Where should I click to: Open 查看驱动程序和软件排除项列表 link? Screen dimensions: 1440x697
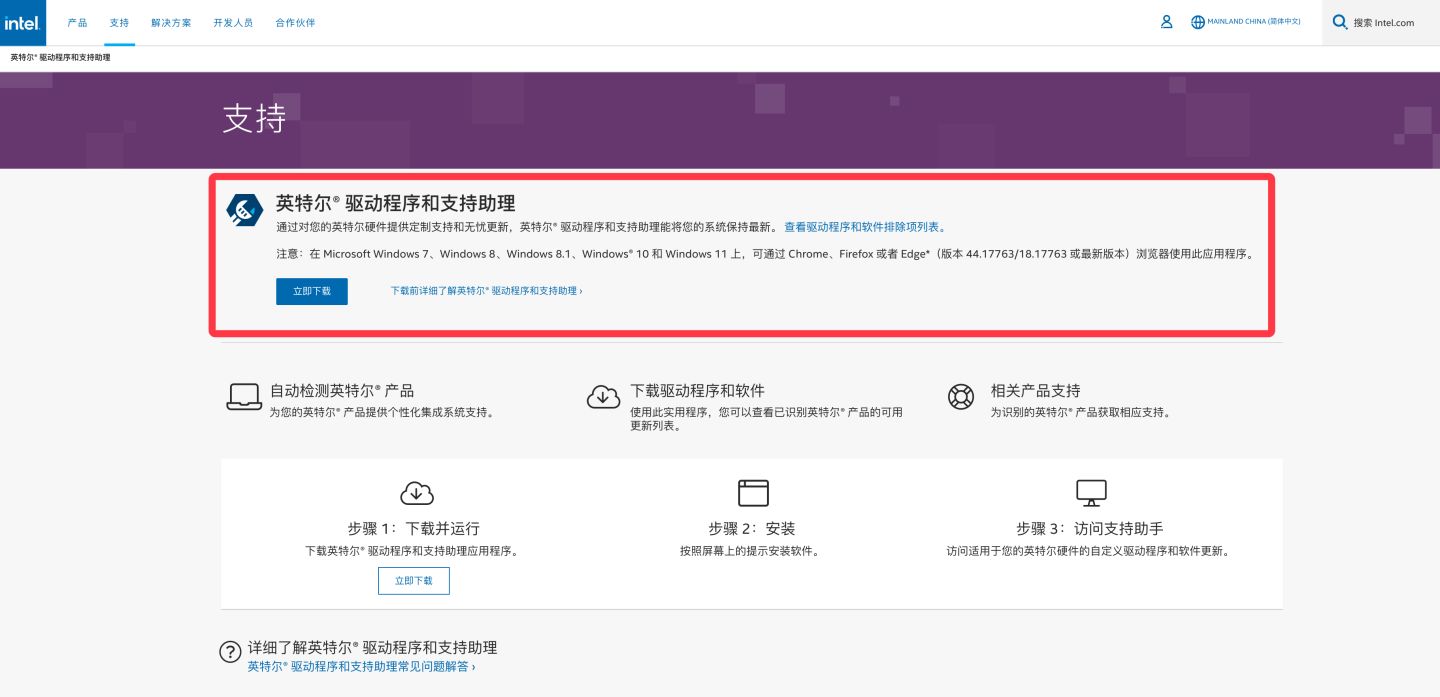click(x=864, y=227)
